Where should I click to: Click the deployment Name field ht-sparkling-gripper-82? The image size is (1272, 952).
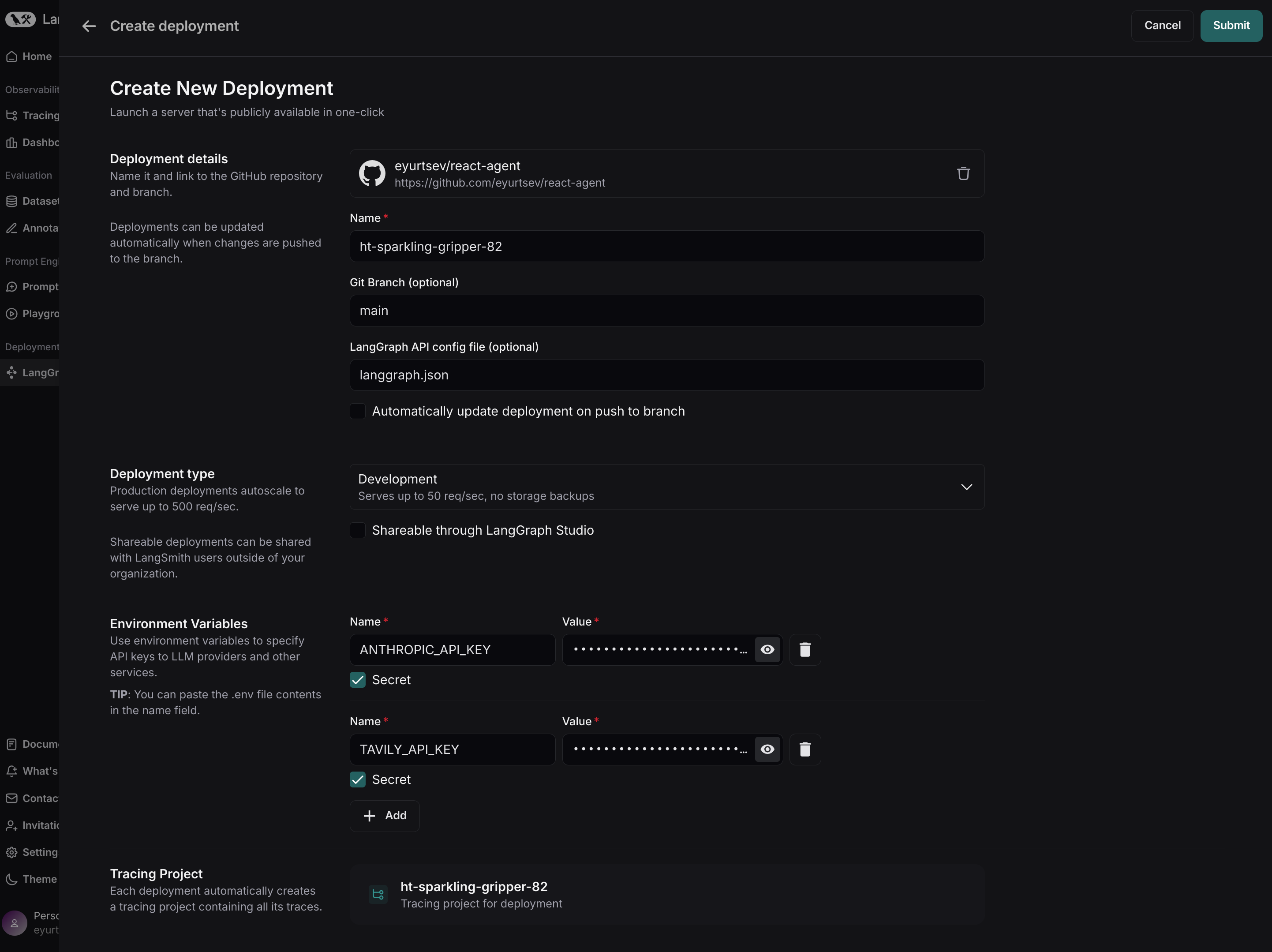pos(667,246)
